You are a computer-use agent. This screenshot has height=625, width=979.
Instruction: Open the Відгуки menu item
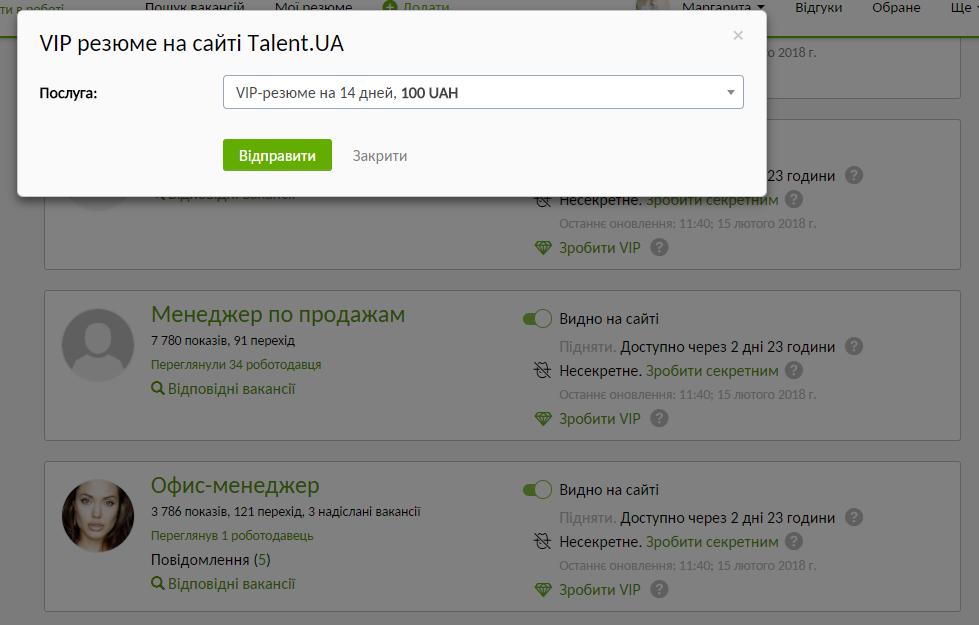point(819,7)
